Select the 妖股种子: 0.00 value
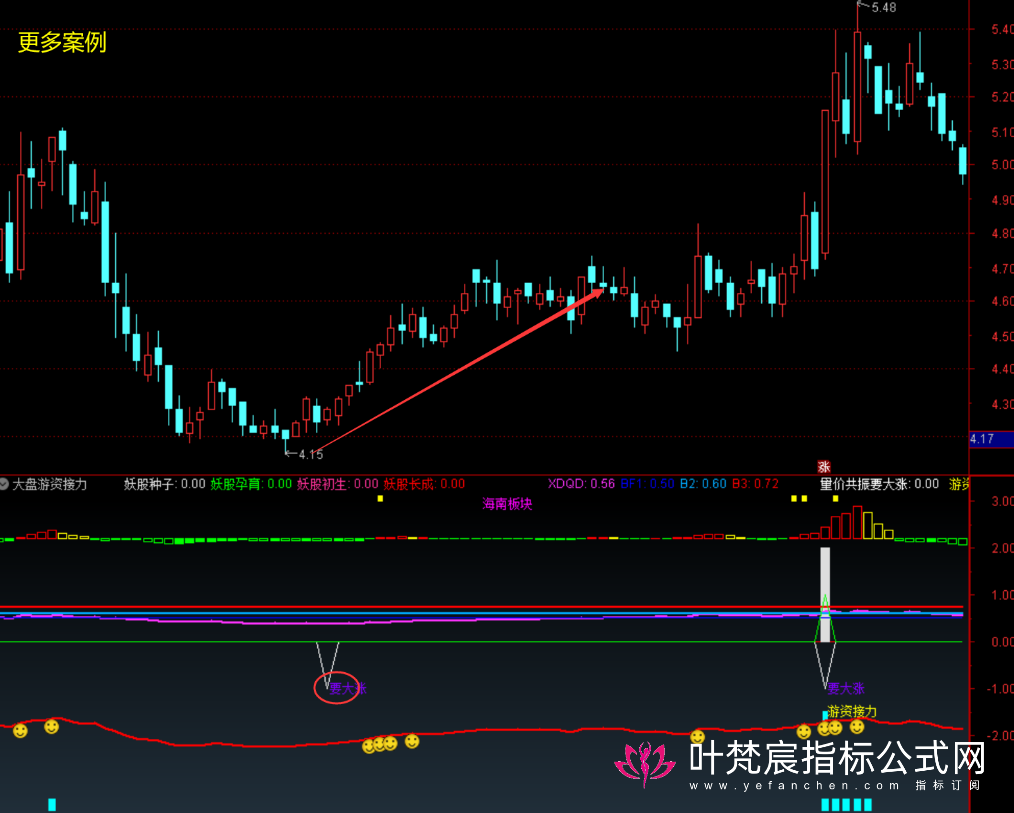The image size is (1014, 813). [x=165, y=484]
